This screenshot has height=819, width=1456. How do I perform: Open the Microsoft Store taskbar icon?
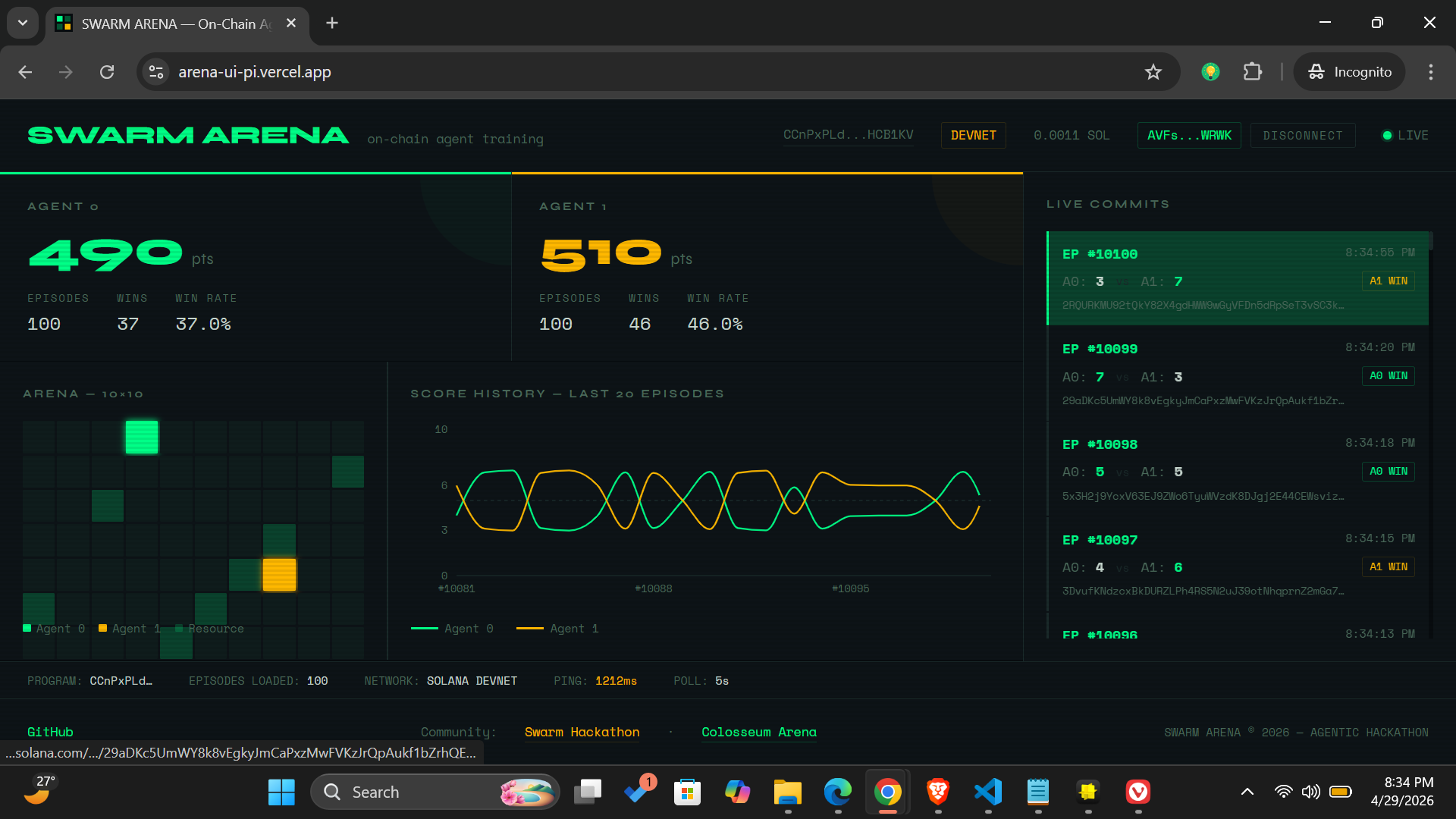pyautogui.click(x=687, y=792)
